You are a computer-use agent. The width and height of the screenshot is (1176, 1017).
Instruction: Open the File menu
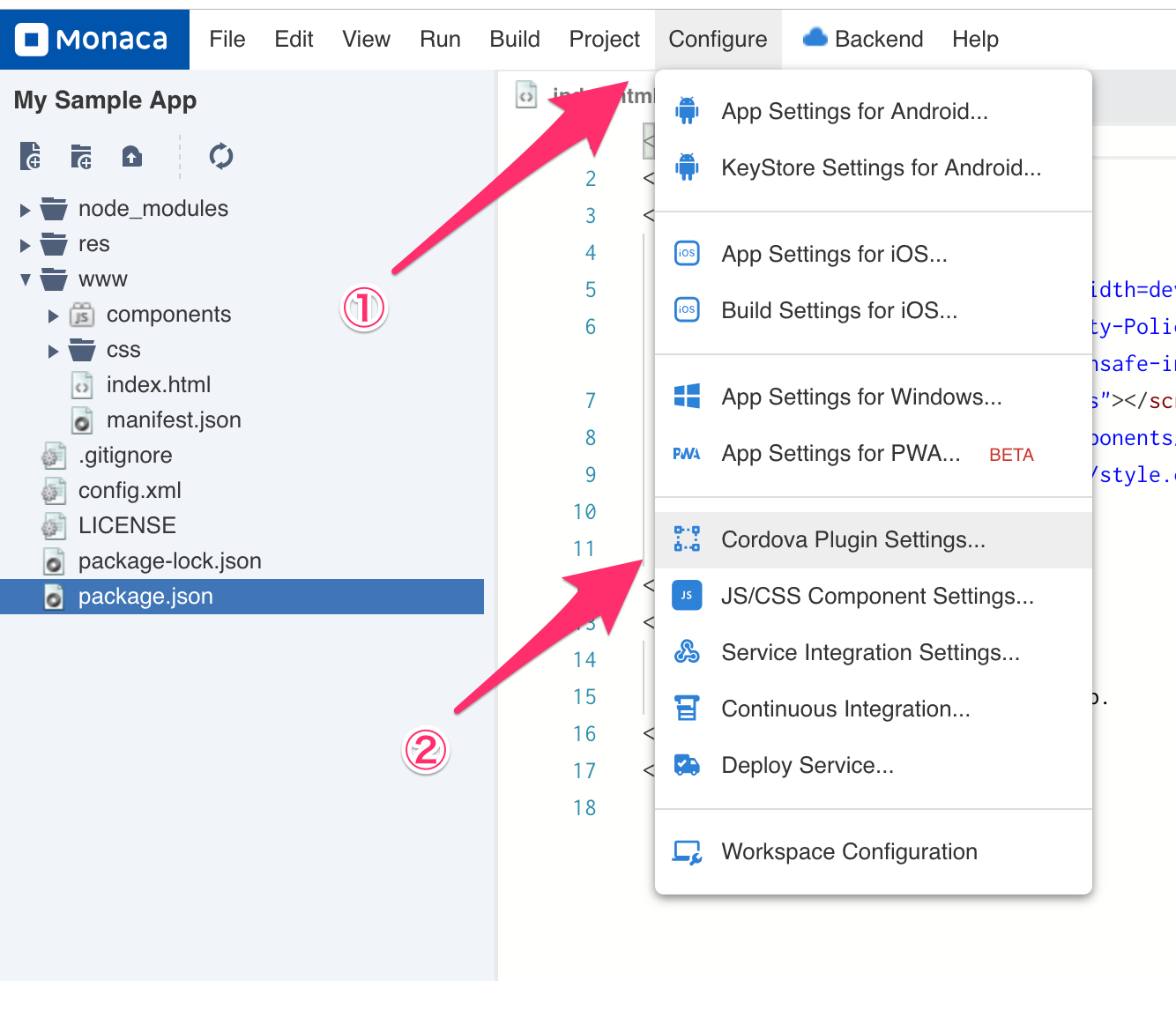coord(227,39)
